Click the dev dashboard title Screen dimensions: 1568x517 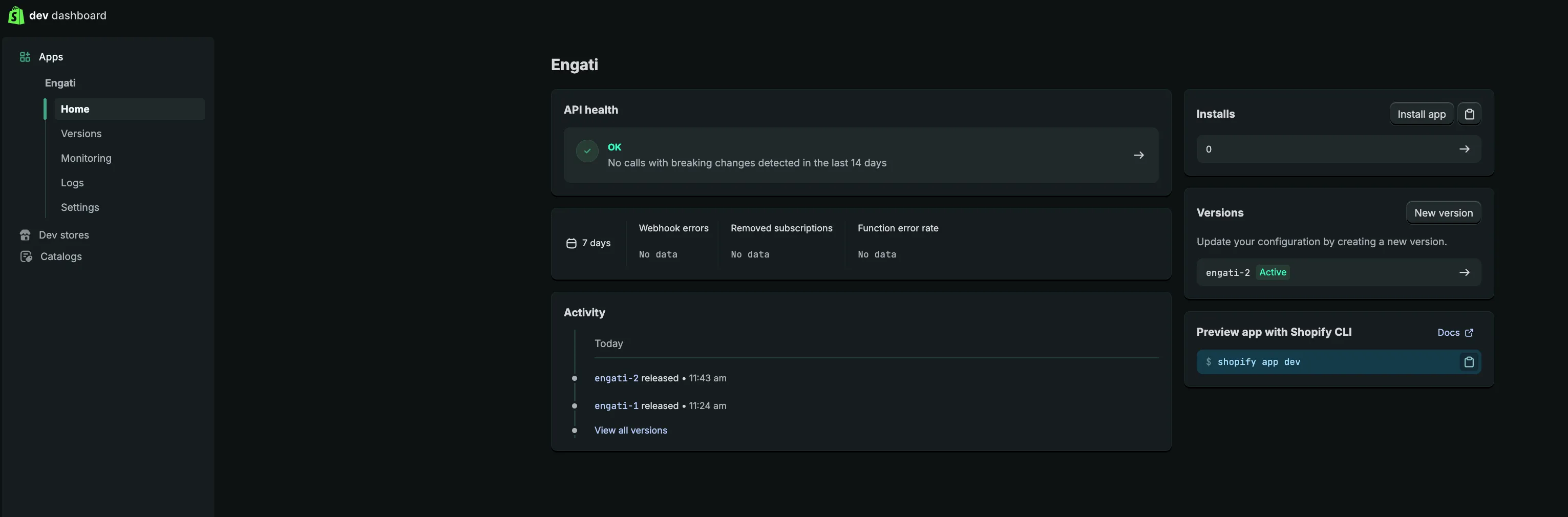(68, 15)
